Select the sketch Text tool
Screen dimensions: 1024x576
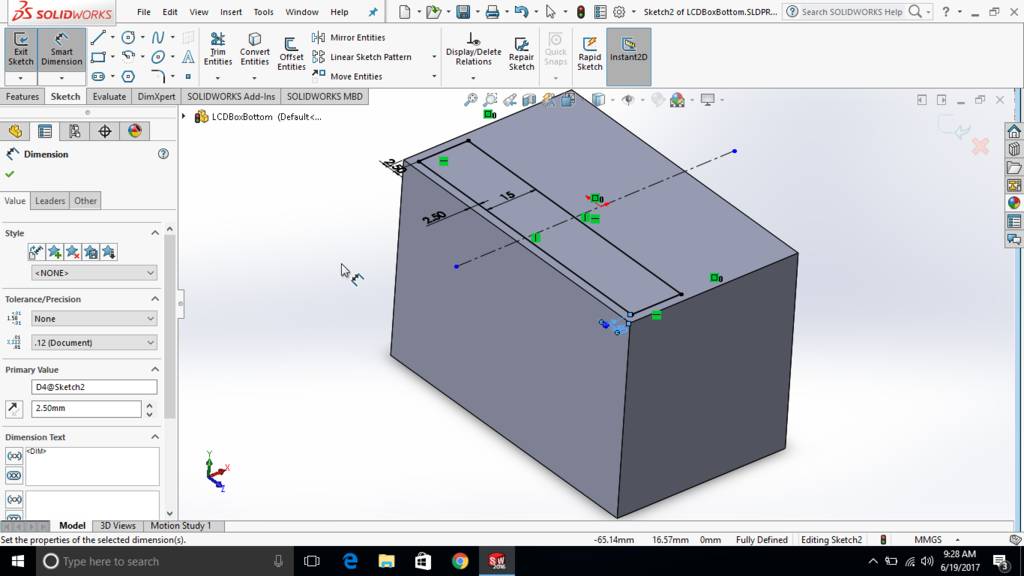[188, 57]
